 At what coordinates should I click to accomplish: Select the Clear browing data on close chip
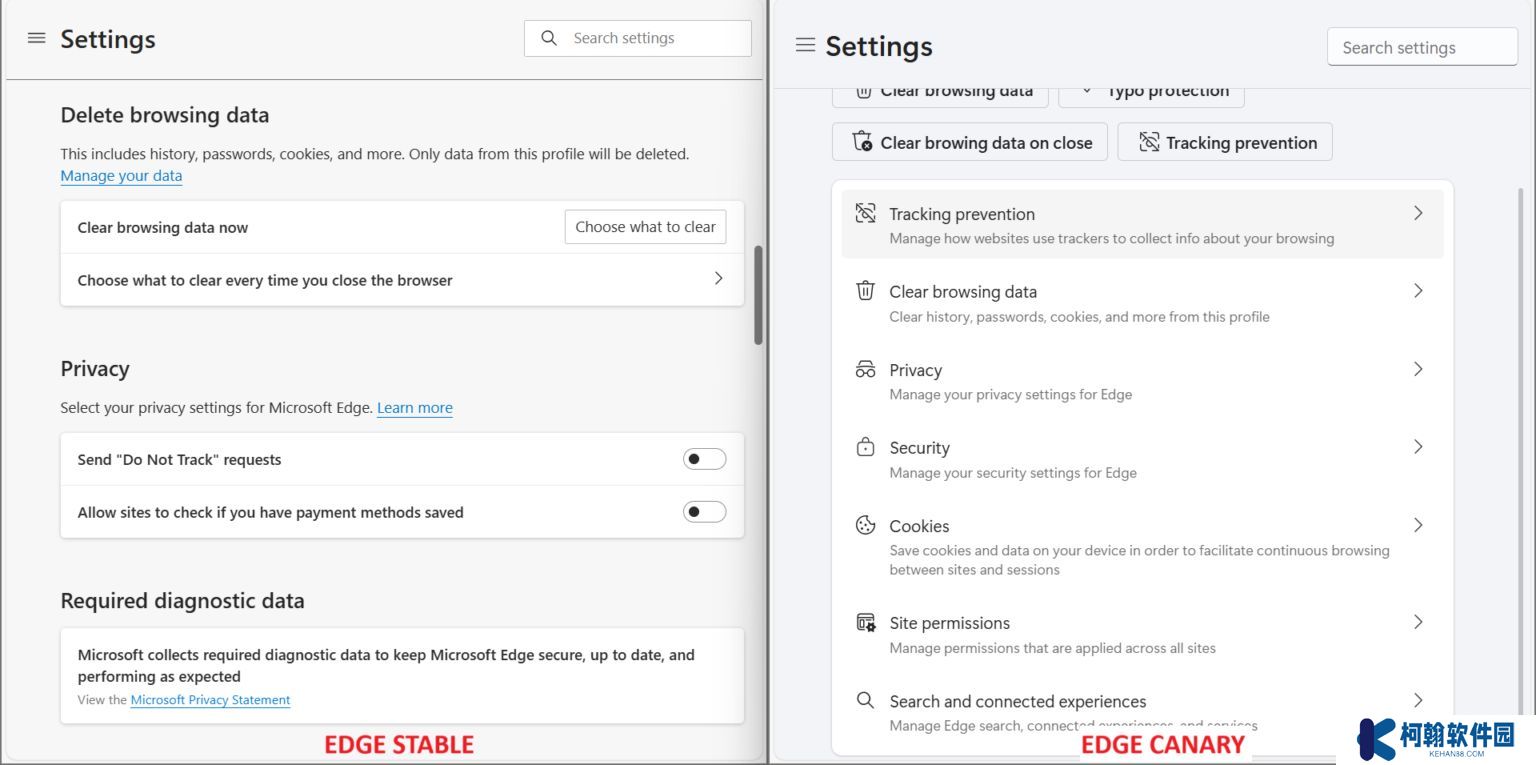[x=970, y=142]
